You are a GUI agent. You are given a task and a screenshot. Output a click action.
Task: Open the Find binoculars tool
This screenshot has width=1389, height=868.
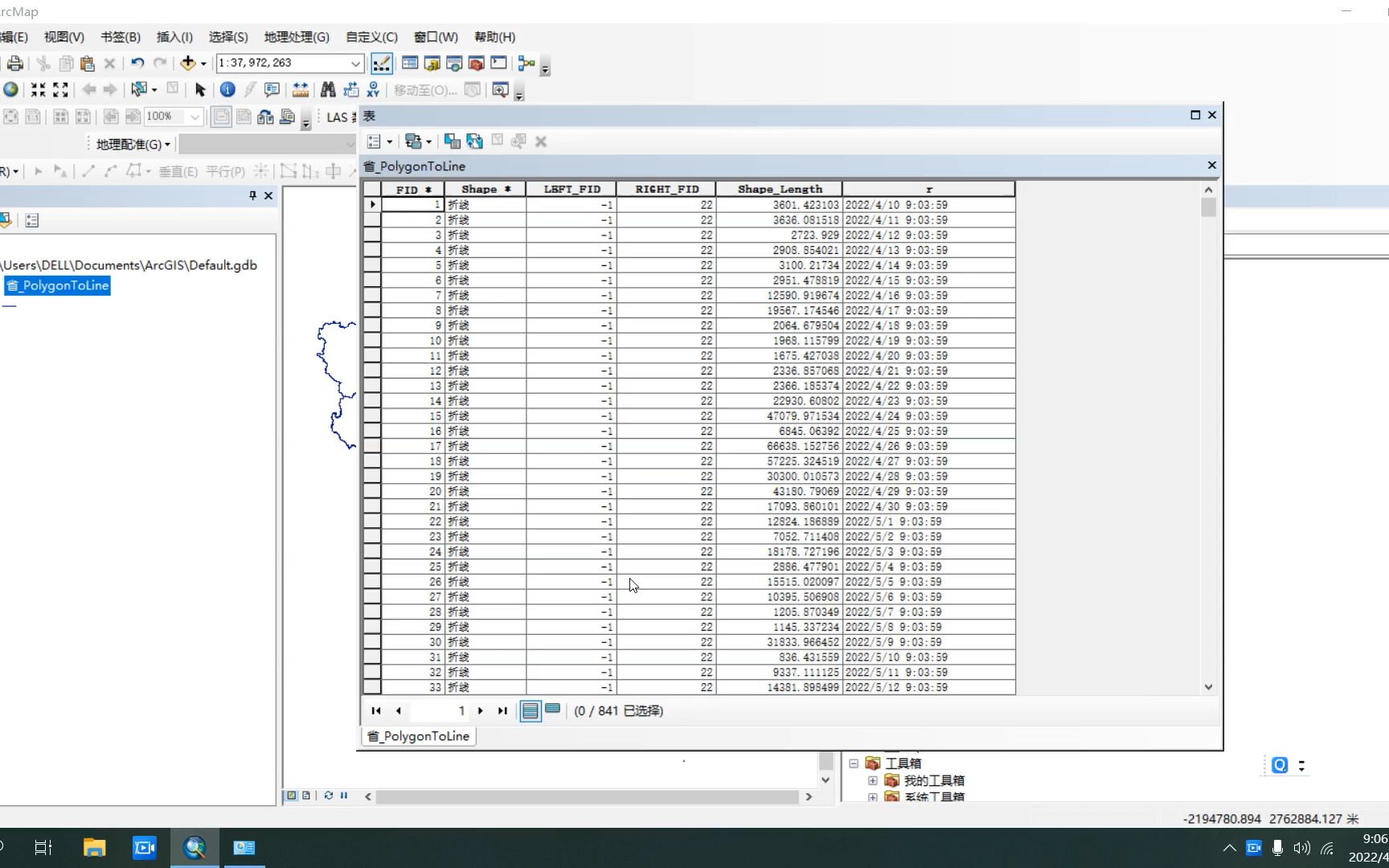[328, 90]
